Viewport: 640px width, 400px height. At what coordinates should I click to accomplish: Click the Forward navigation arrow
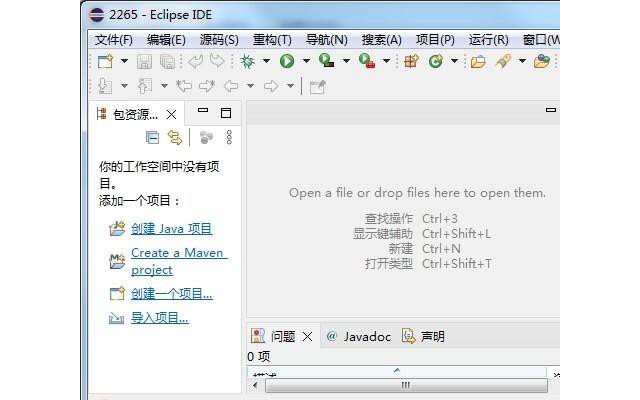[x=271, y=86]
